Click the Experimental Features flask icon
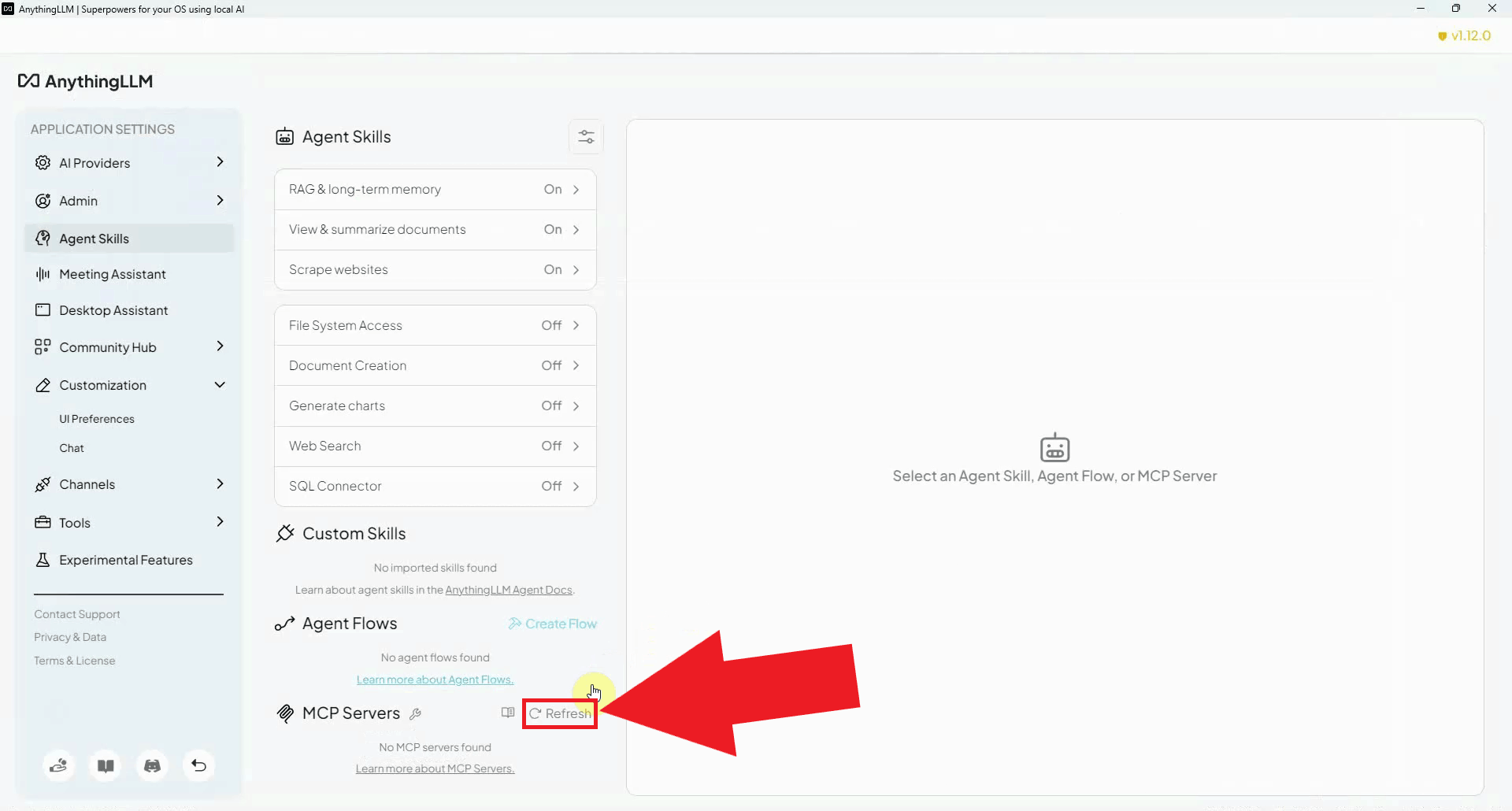Image resolution: width=1512 pixels, height=811 pixels. point(43,560)
